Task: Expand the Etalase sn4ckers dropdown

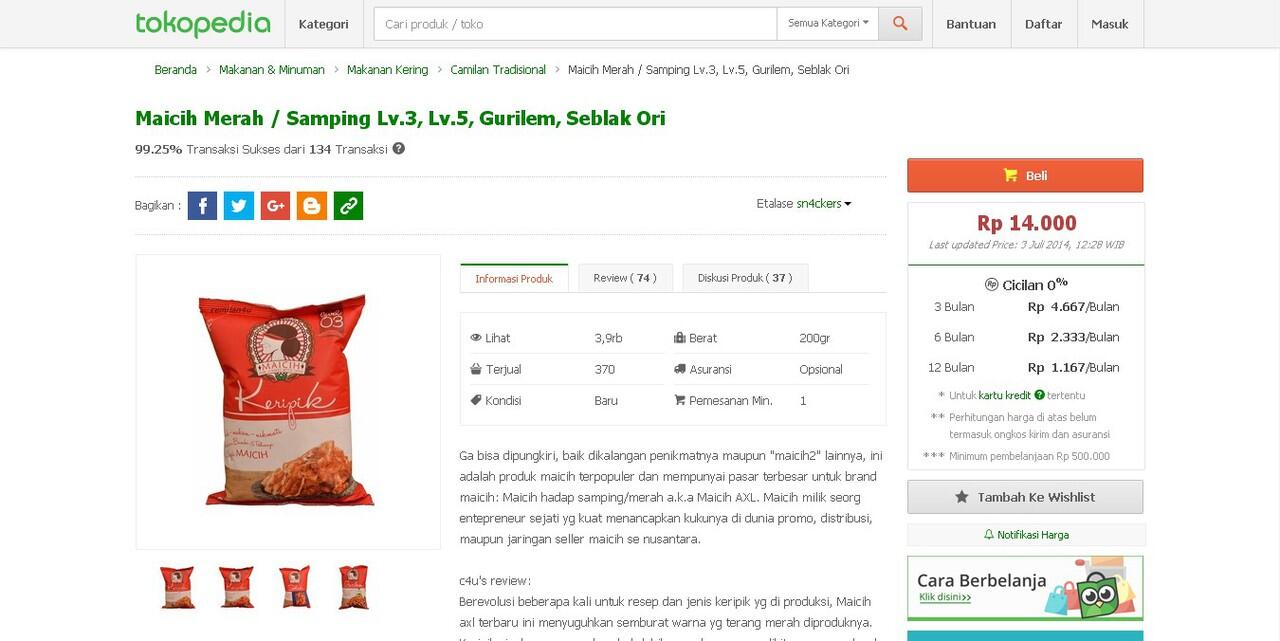Action: 804,204
